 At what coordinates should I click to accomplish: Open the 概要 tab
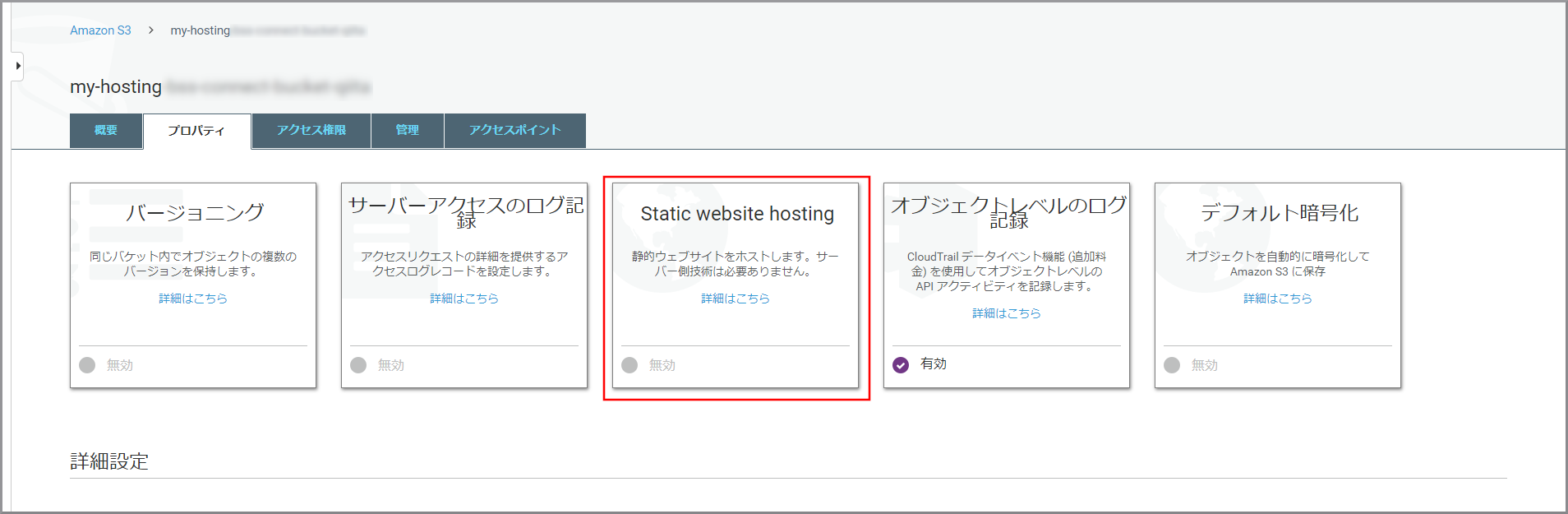click(106, 131)
